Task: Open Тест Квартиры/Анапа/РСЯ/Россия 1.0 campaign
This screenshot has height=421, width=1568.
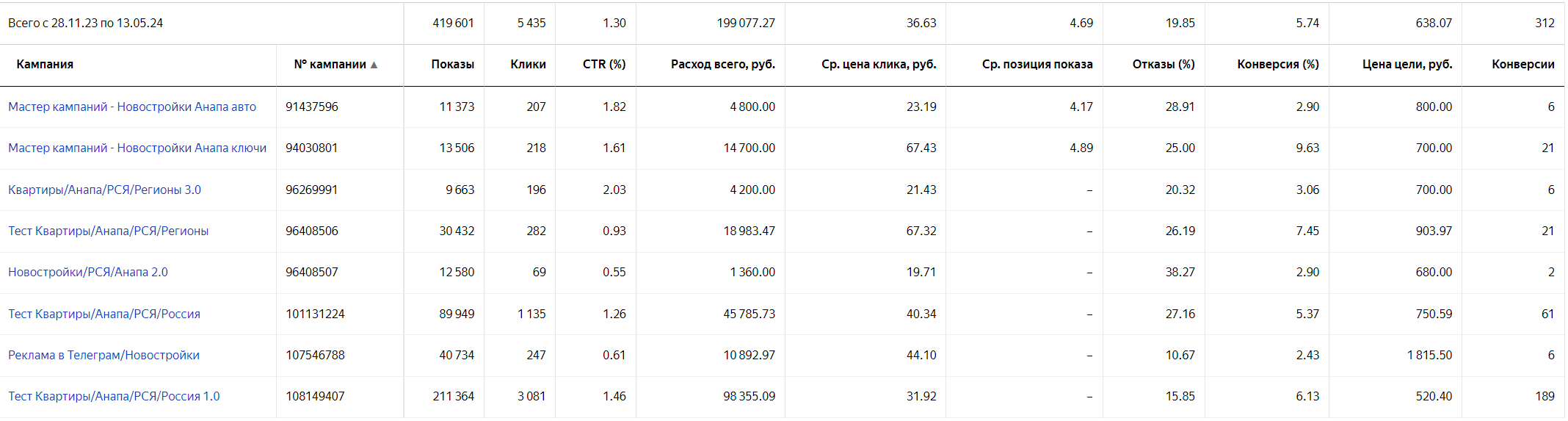Action: click(114, 396)
